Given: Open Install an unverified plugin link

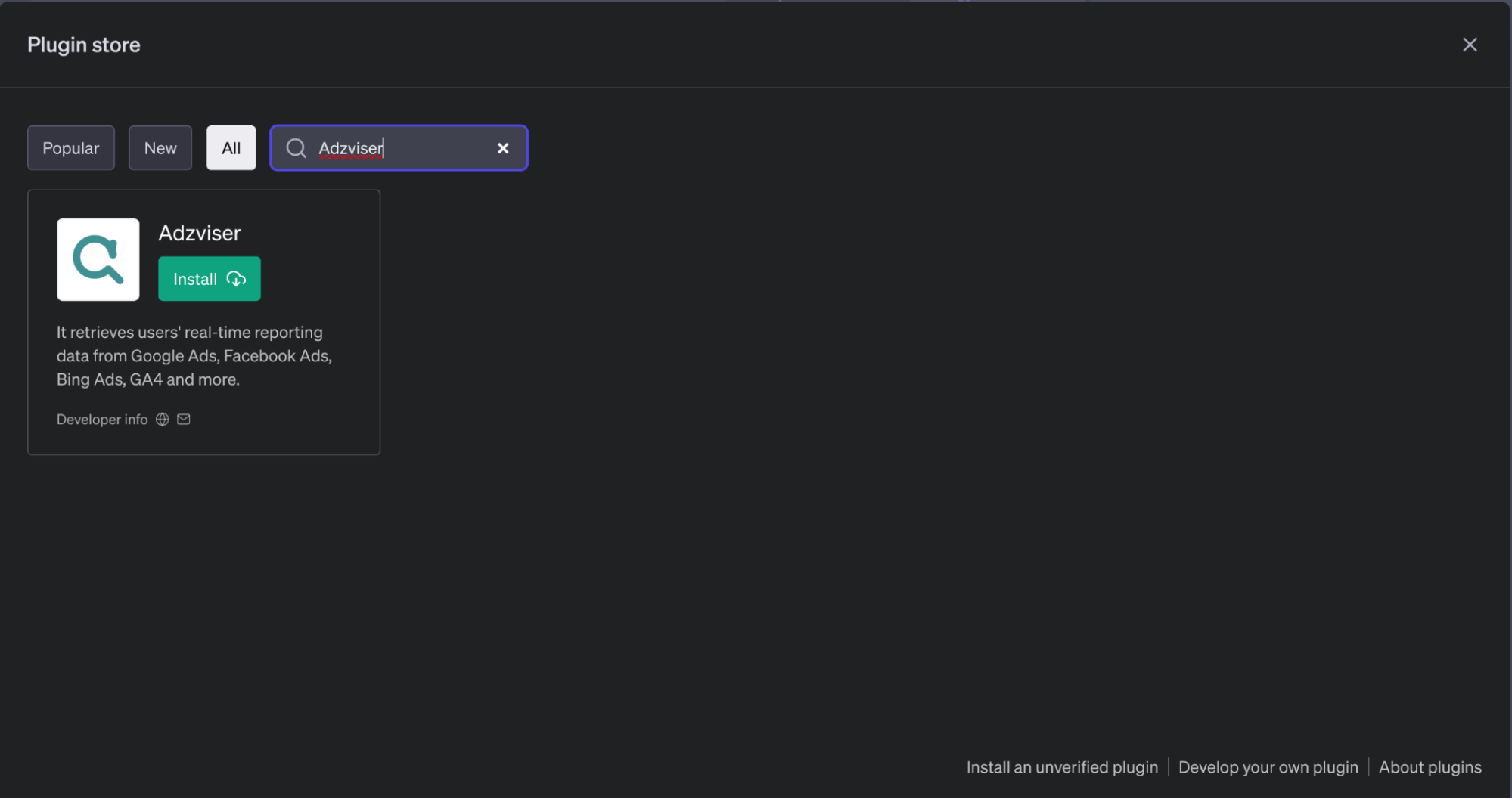Looking at the screenshot, I should pos(1062,767).
